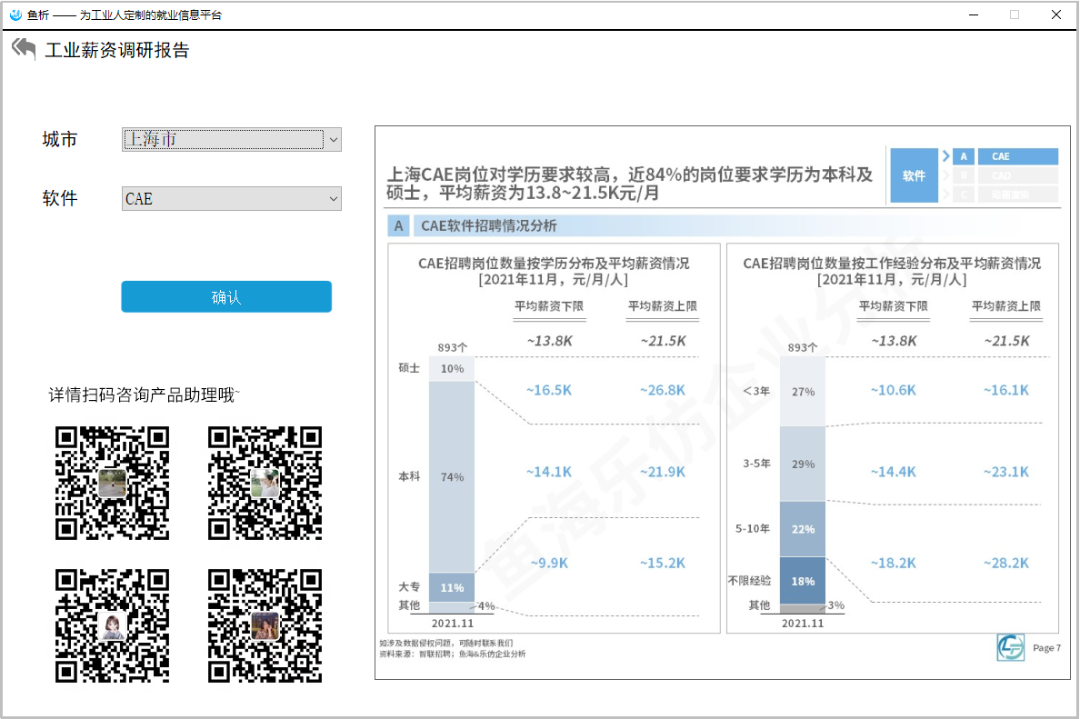The width and height of the screenshot is (1080, 719).
Task: Click the 大专 11% bar segment
Action: click(x=452, y=587)
